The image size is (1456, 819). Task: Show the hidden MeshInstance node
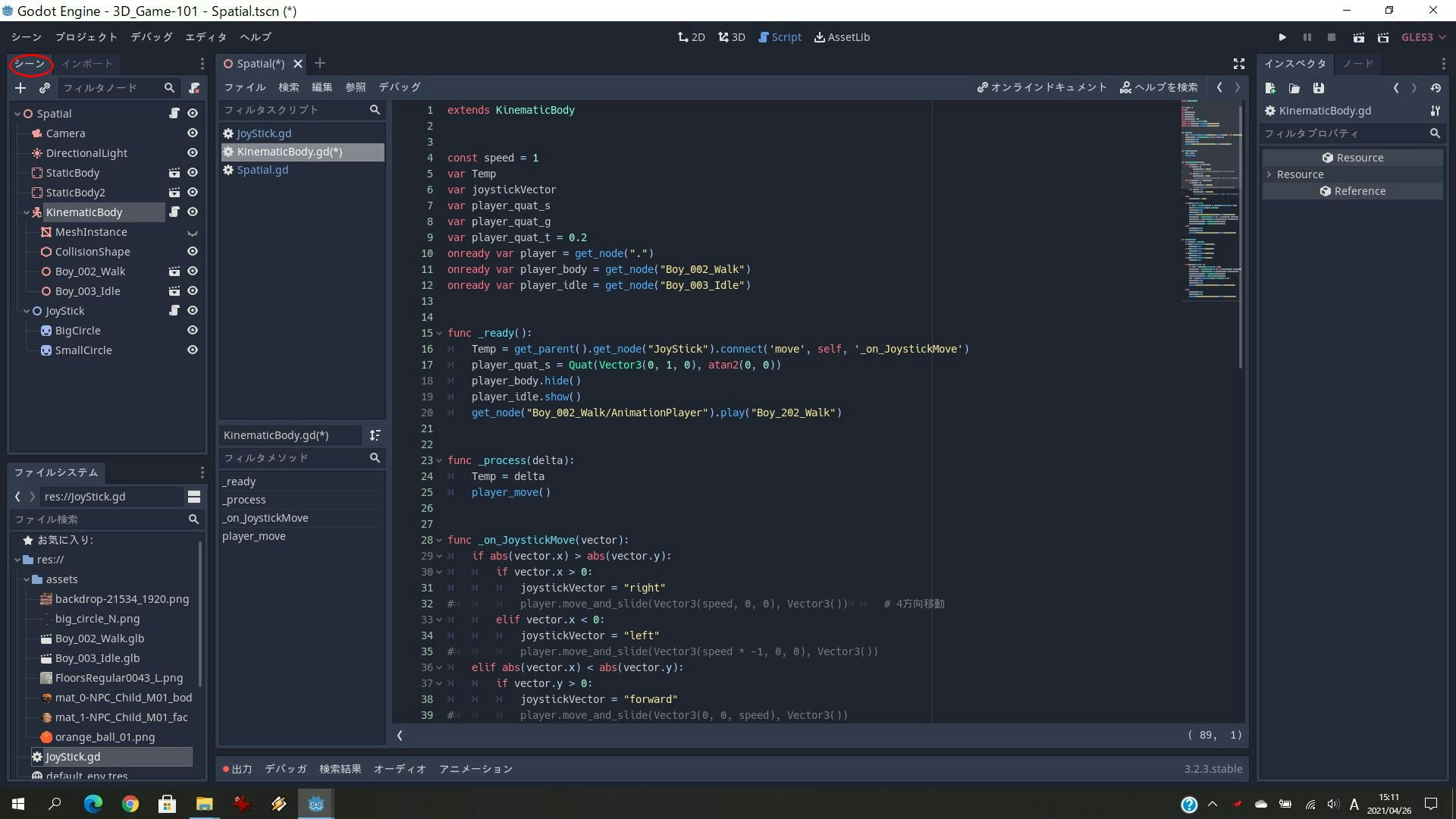(x=193, y=233)
